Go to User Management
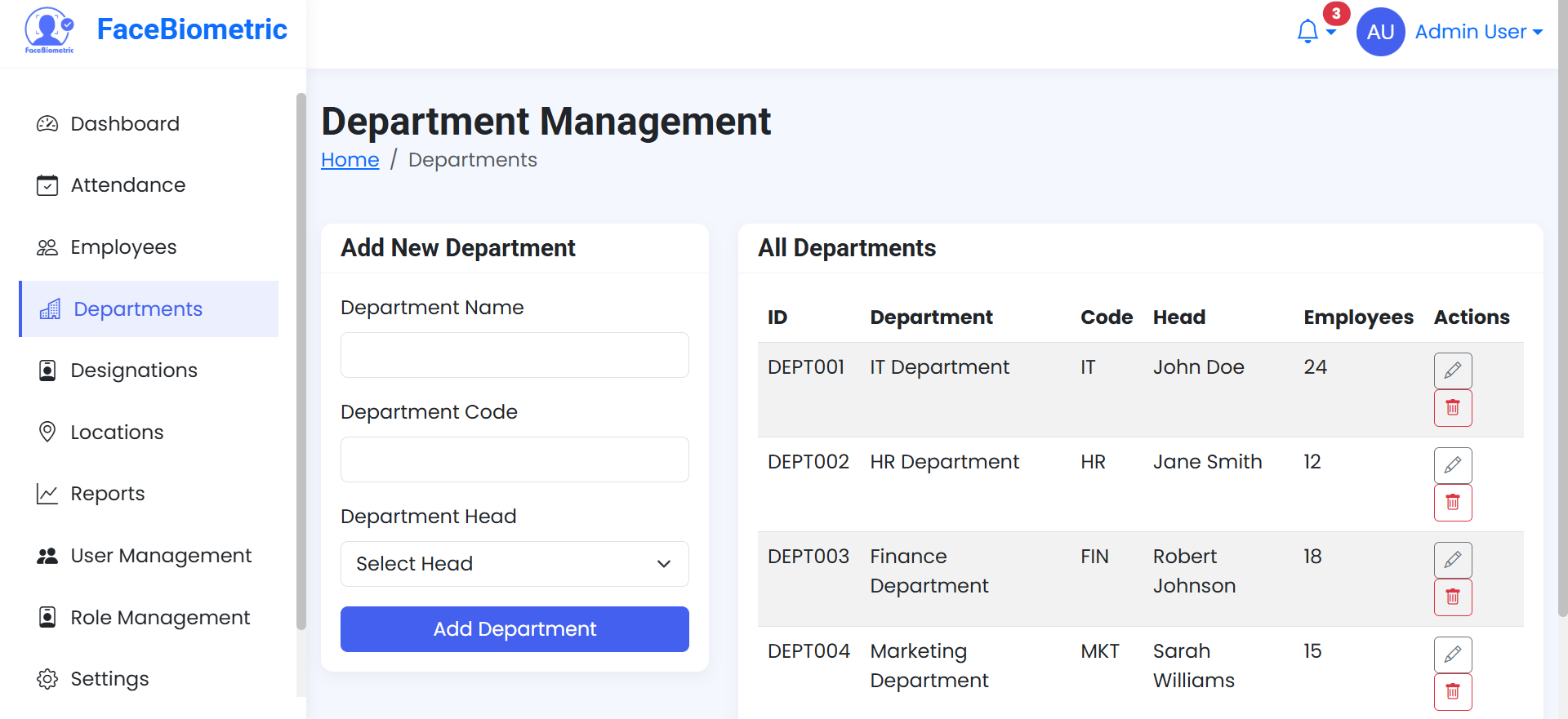This screenshot has width=1568, height=719. [x=149, y=556]
